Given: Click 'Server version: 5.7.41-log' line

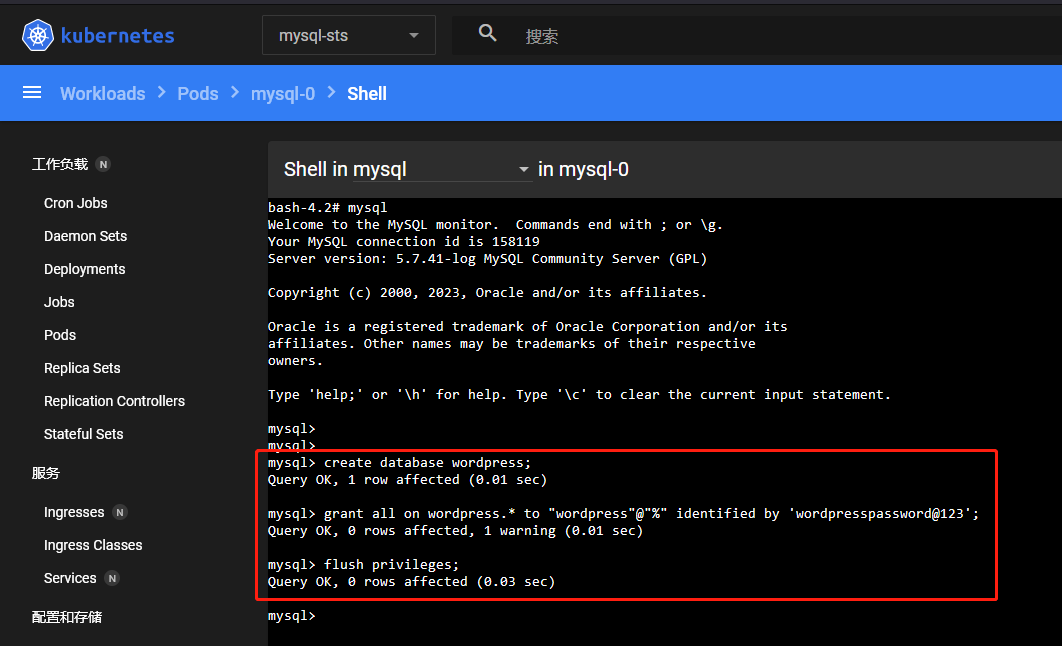Looking at the screenshot, I should coord(487,259).
